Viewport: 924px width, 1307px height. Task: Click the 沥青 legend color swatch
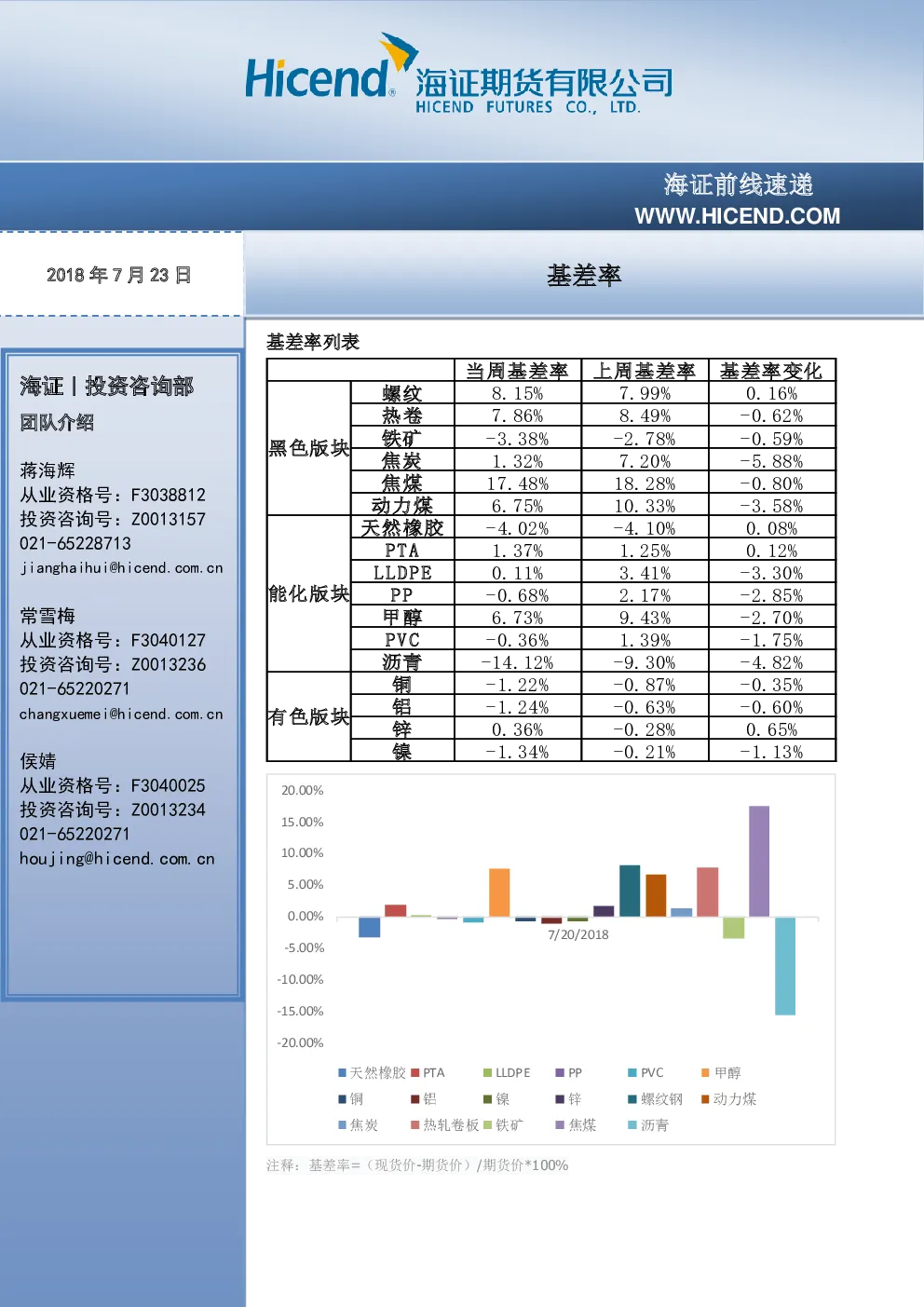tap(632, 1125)
